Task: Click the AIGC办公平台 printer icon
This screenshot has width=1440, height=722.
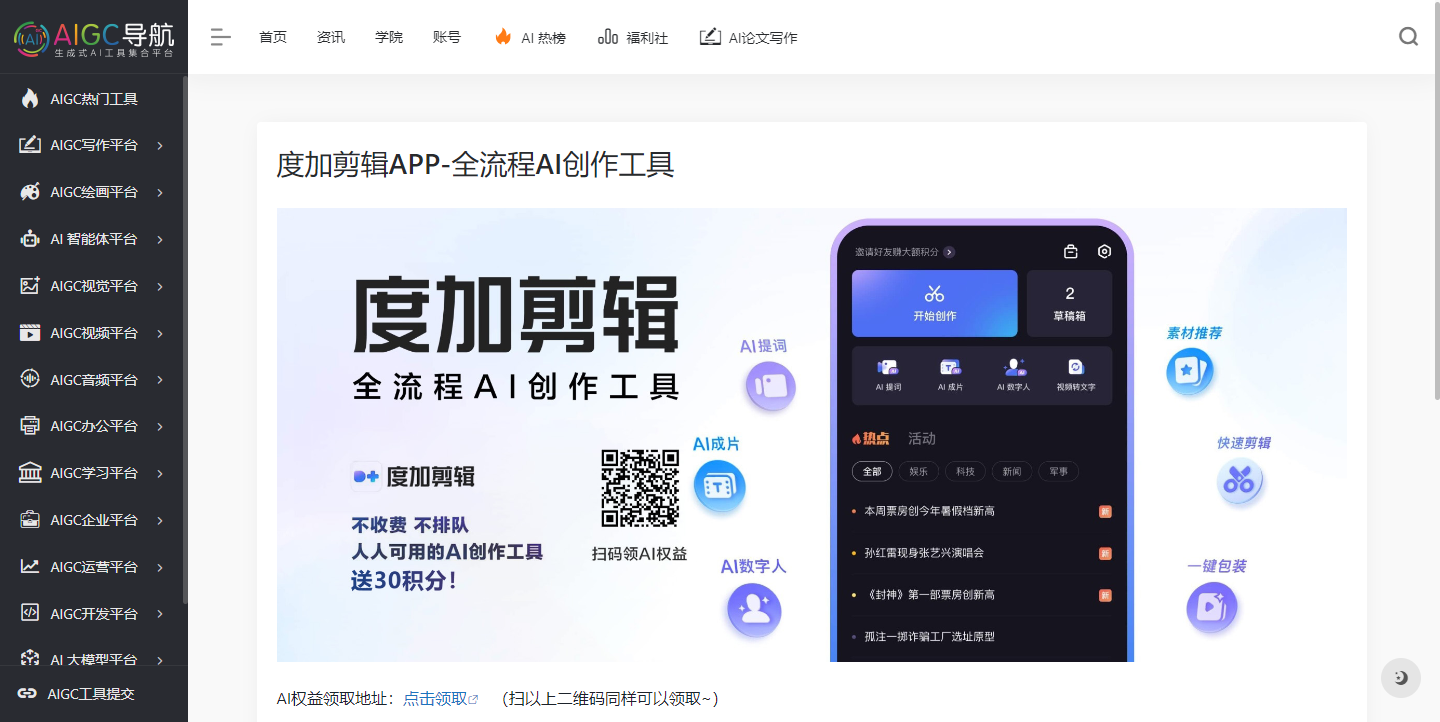Action: (x=30, y=426)
